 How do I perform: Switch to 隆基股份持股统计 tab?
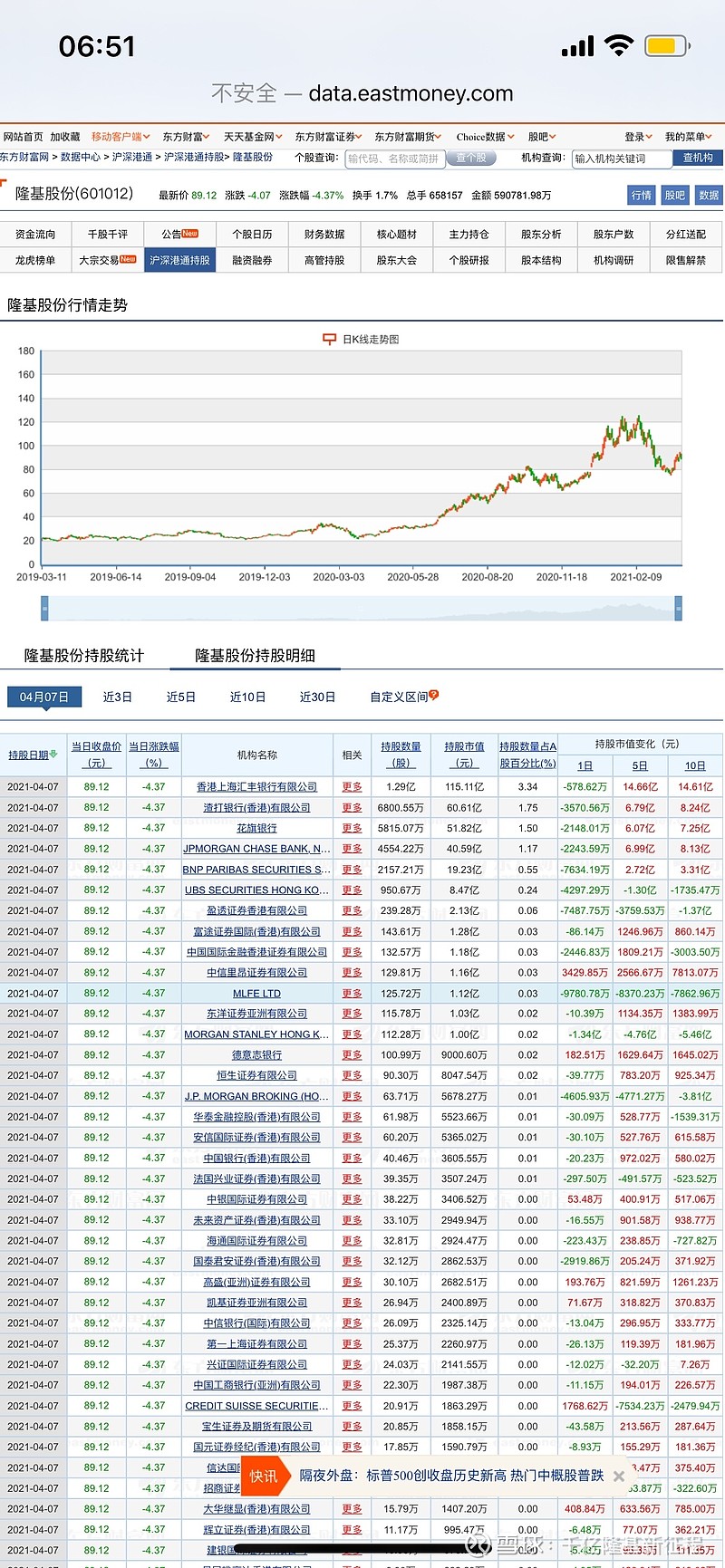(84, 655)
